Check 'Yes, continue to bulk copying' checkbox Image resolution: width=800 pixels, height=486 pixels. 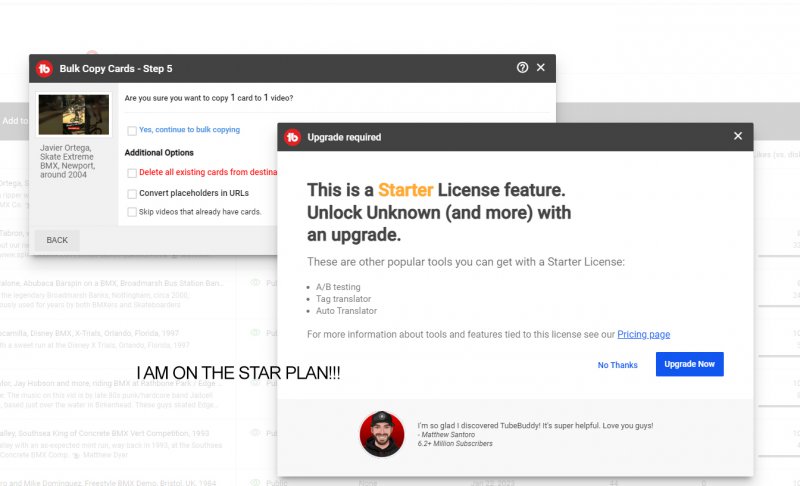(x=132, y=130)
